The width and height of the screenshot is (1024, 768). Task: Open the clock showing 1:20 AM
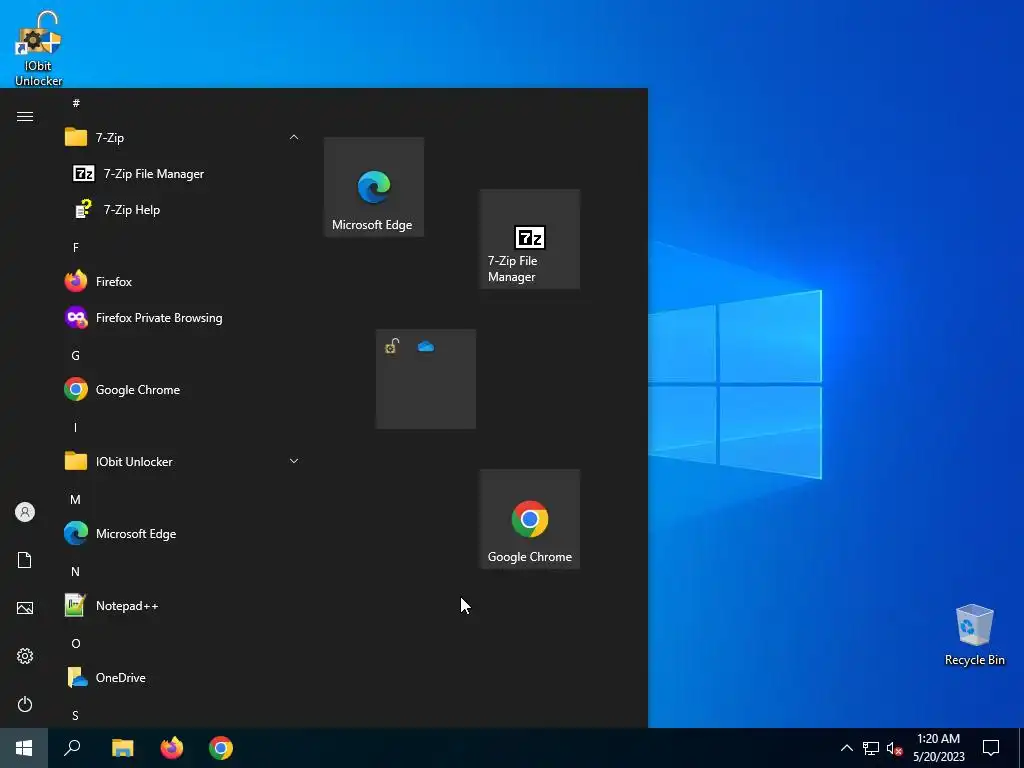(938, 748)
